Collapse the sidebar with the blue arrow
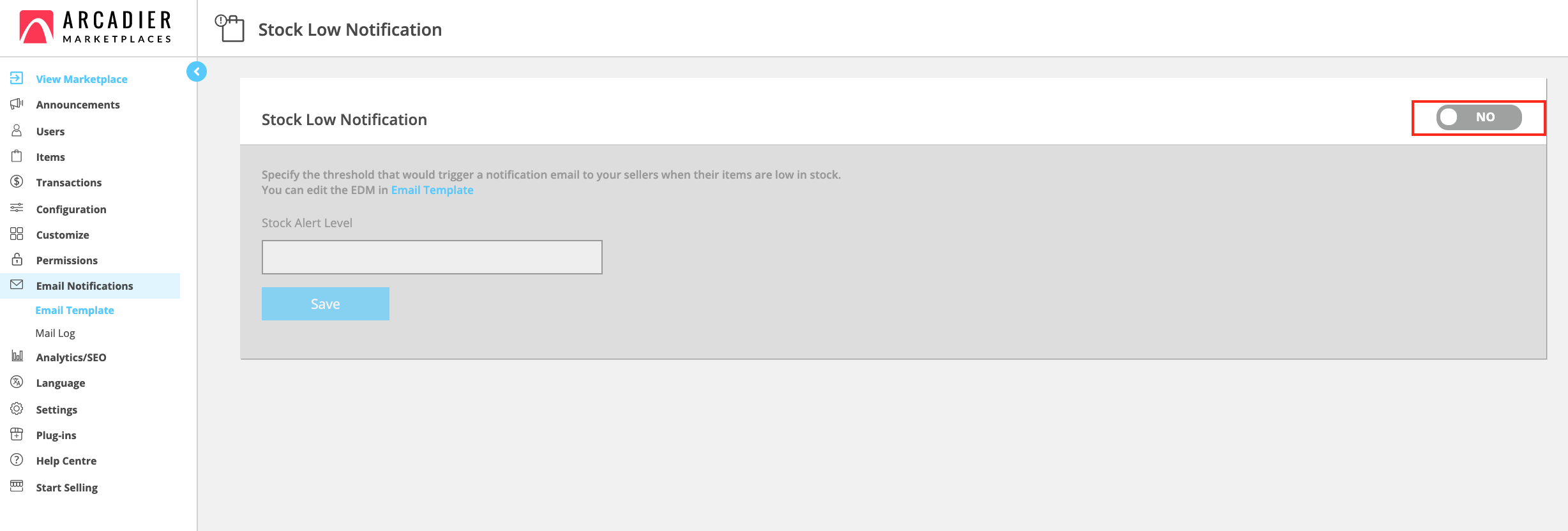1568x531 pixels. [197, 71]
